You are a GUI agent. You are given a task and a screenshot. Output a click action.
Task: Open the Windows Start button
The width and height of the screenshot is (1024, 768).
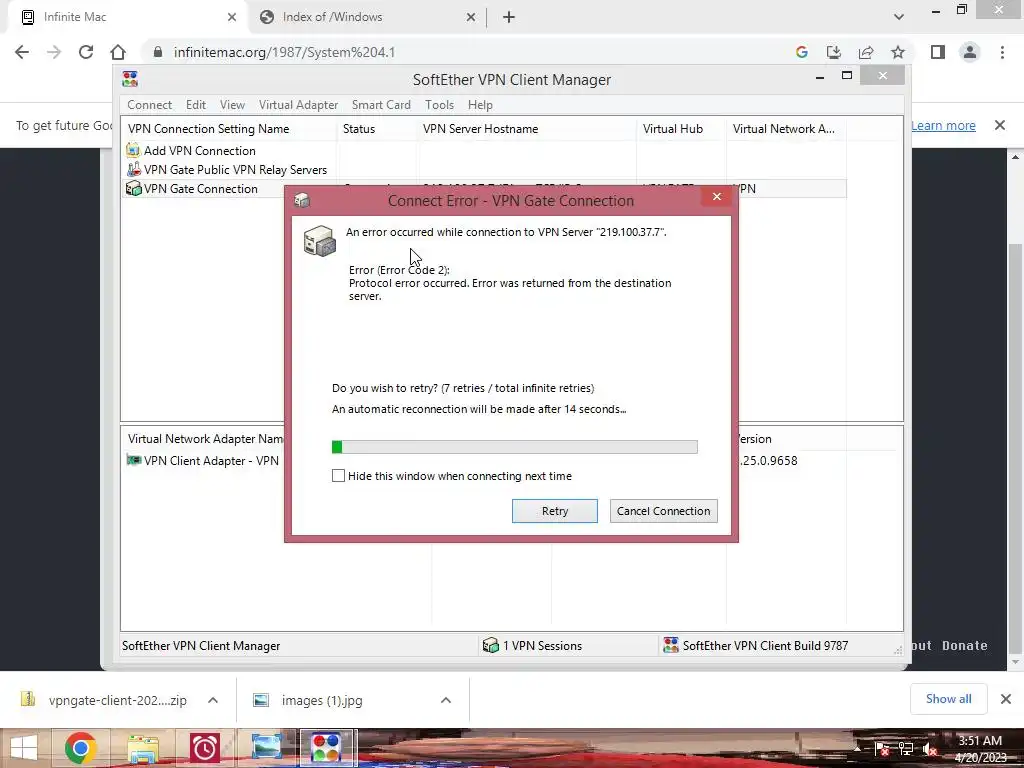pos(24,748)
